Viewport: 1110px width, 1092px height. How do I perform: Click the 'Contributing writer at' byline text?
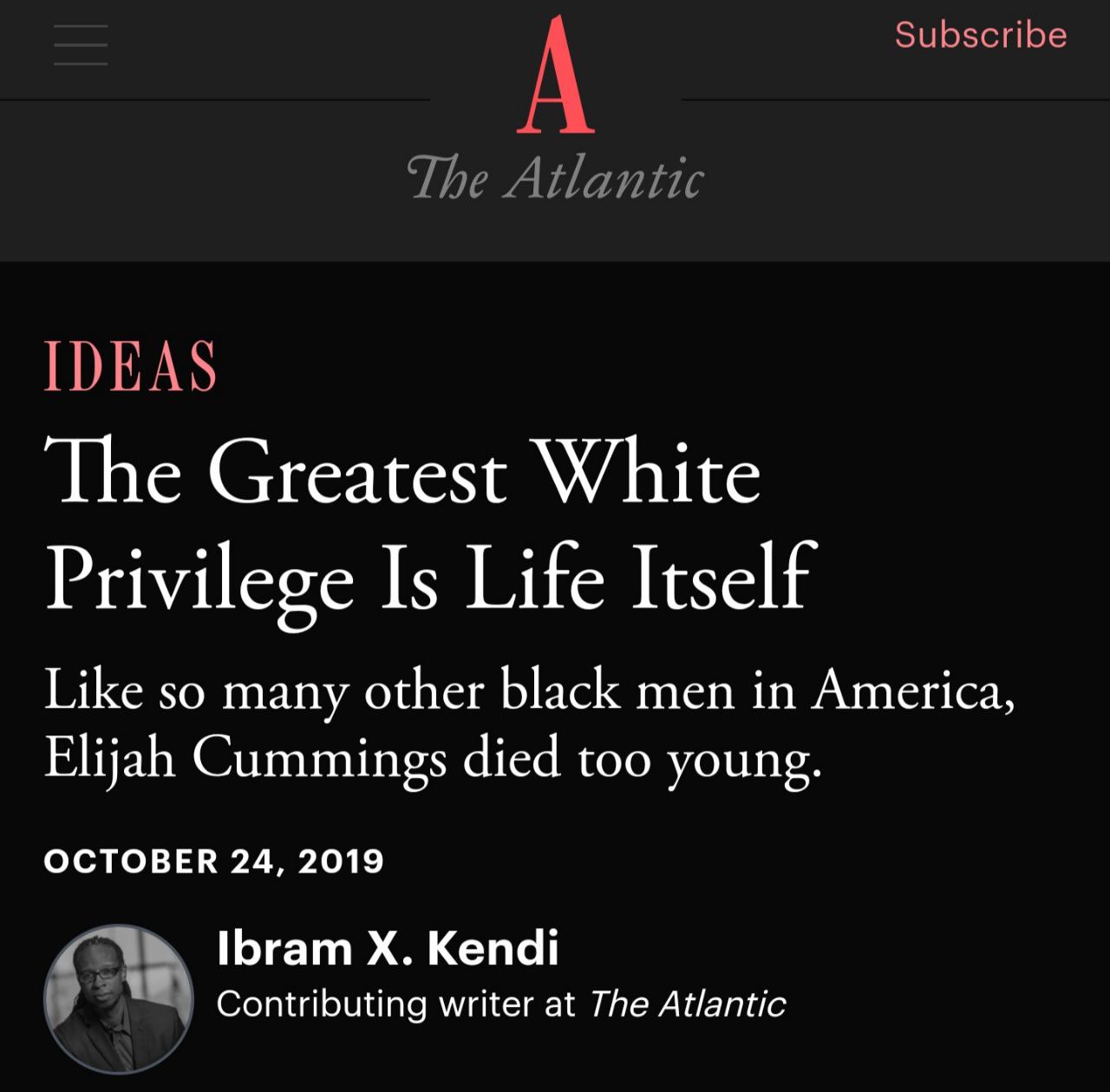pos(395,1004)
